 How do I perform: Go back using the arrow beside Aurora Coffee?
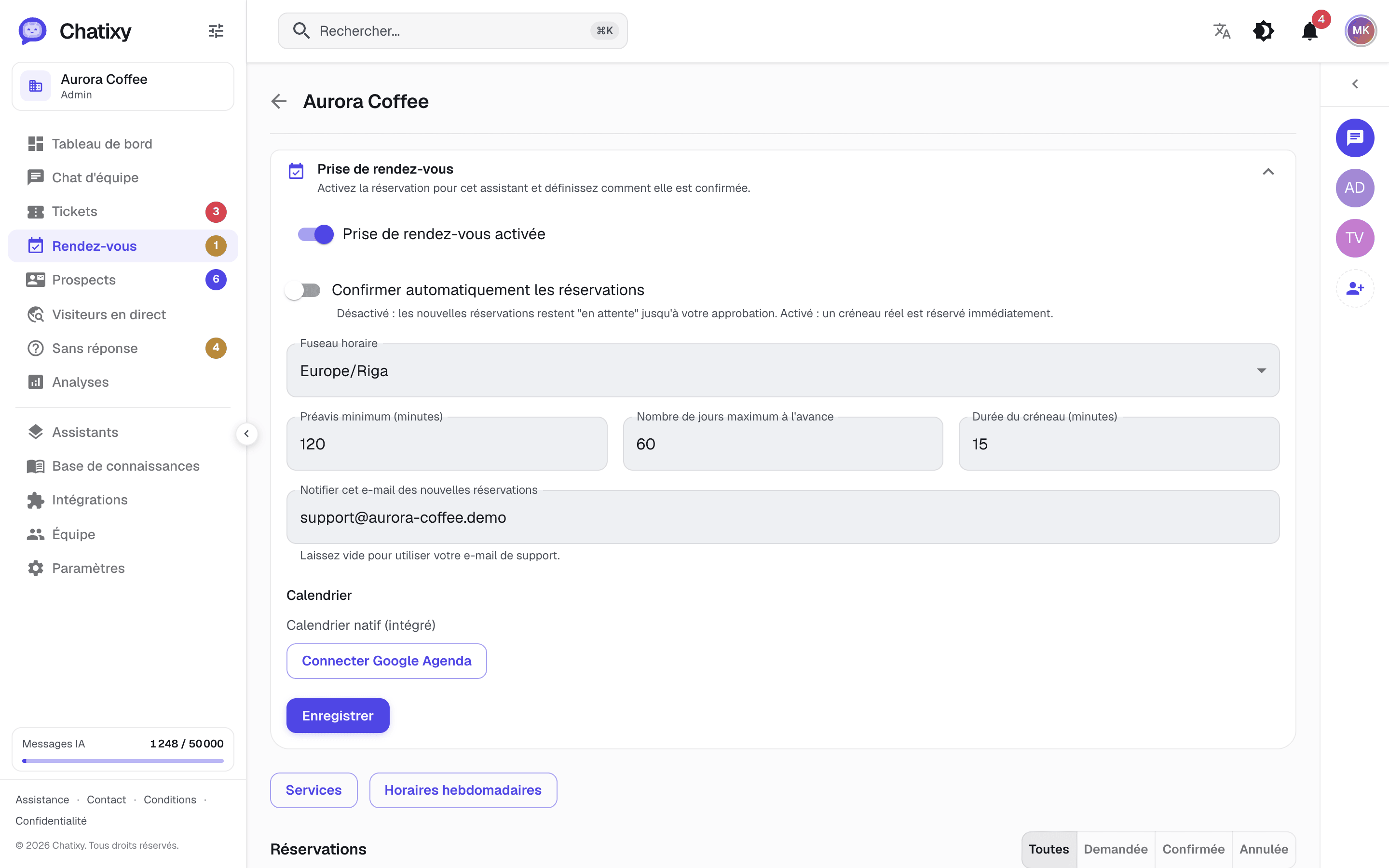(x=279, y=102)
